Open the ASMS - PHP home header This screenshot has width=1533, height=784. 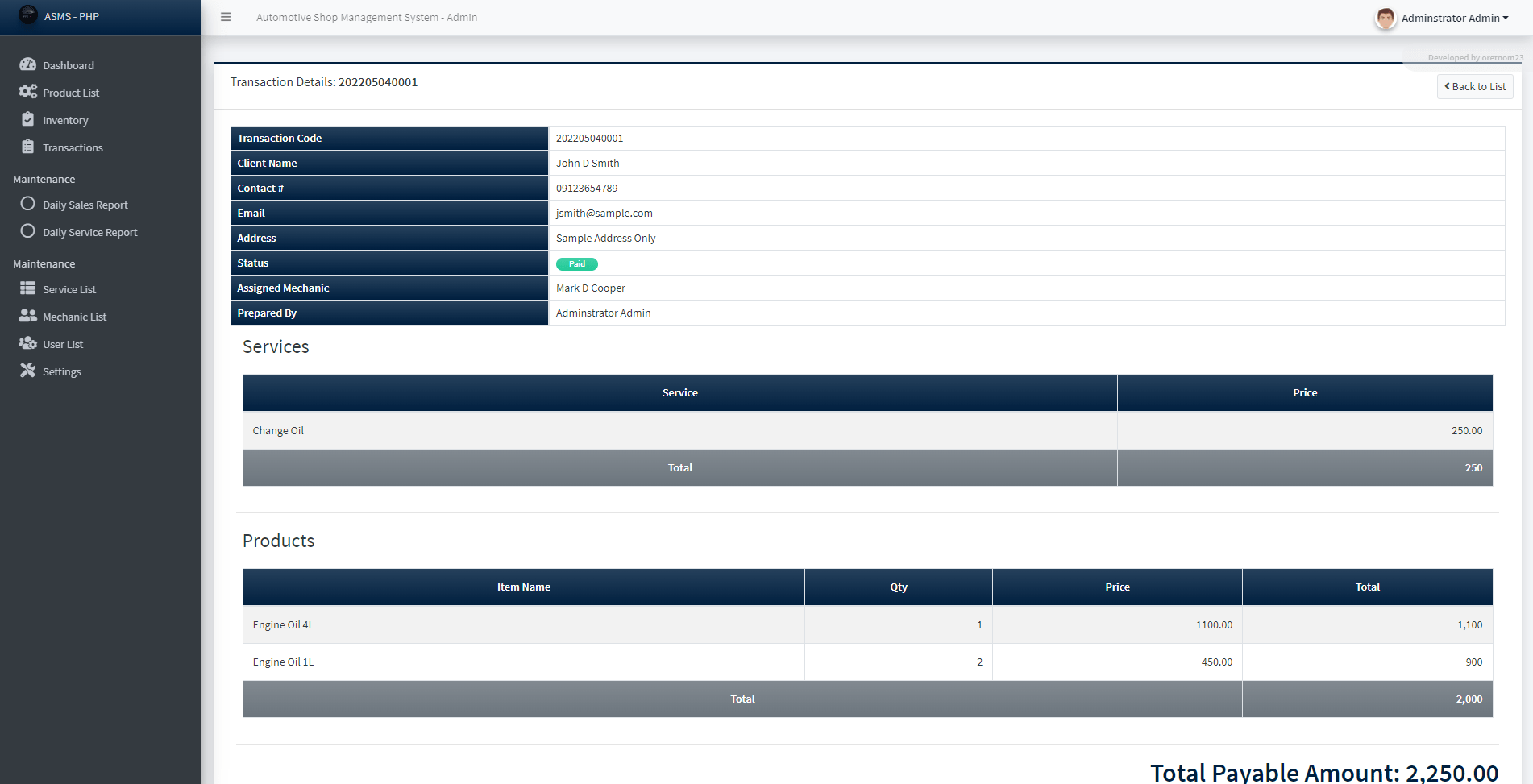tap(71, 16)
